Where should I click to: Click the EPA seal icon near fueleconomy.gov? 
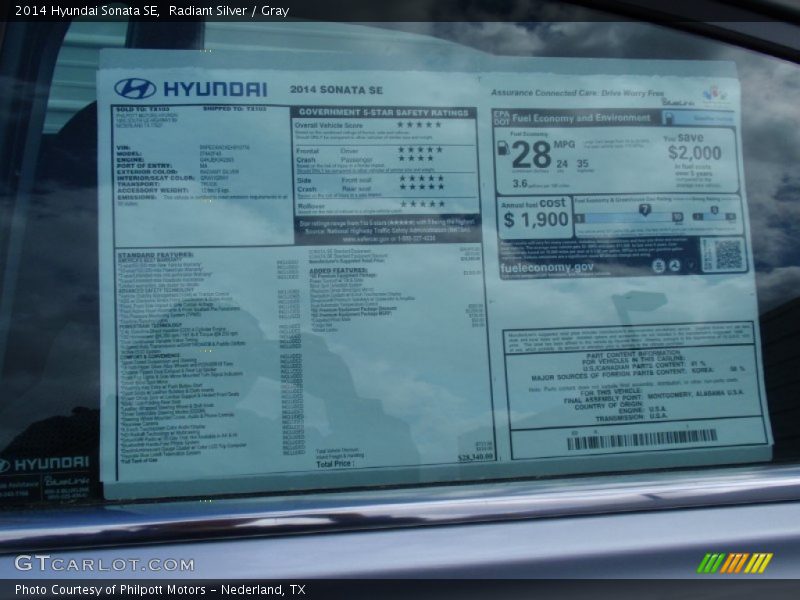(x=658, y=266)
